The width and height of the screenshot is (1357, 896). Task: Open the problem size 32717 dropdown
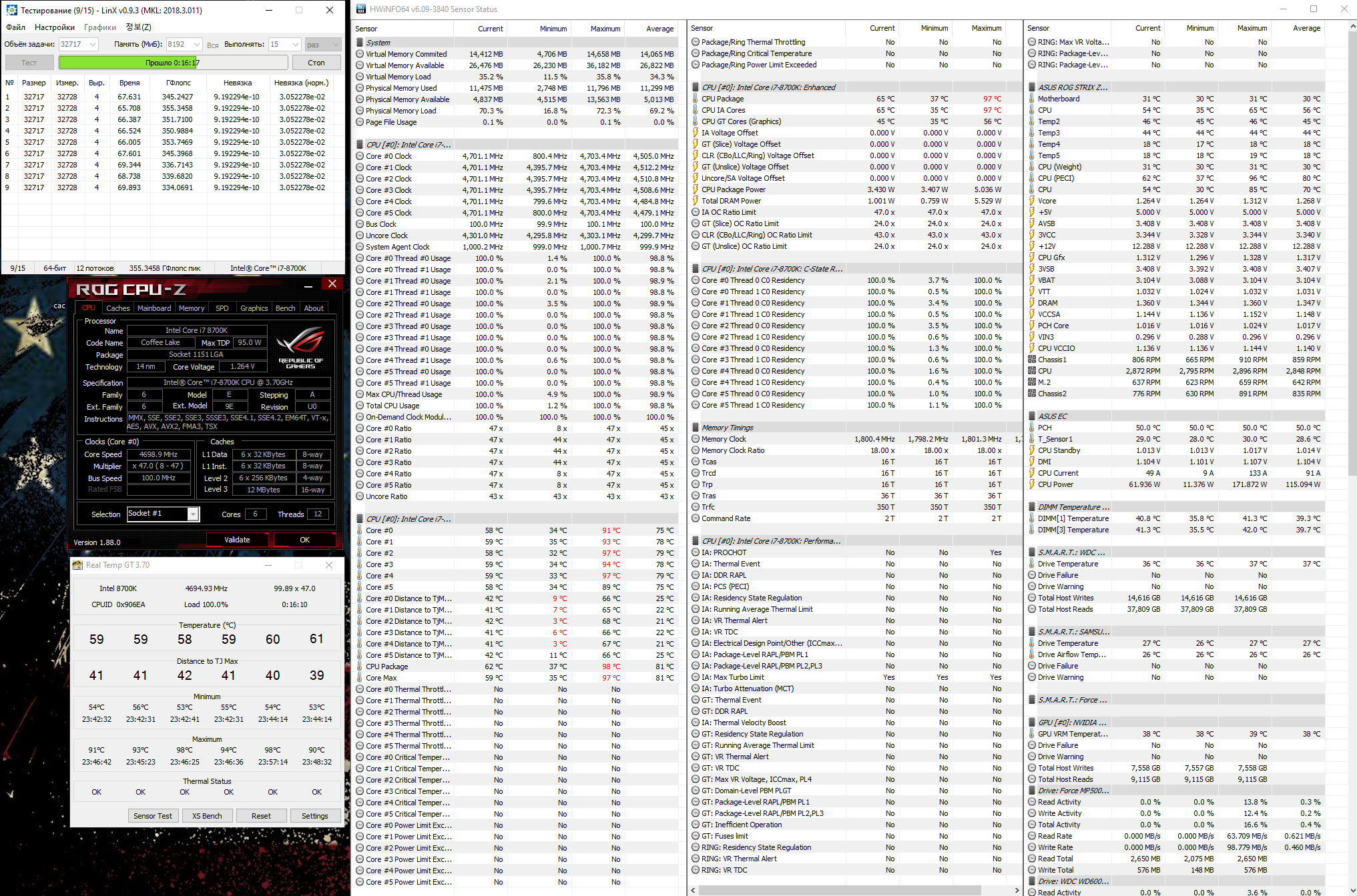92,44
